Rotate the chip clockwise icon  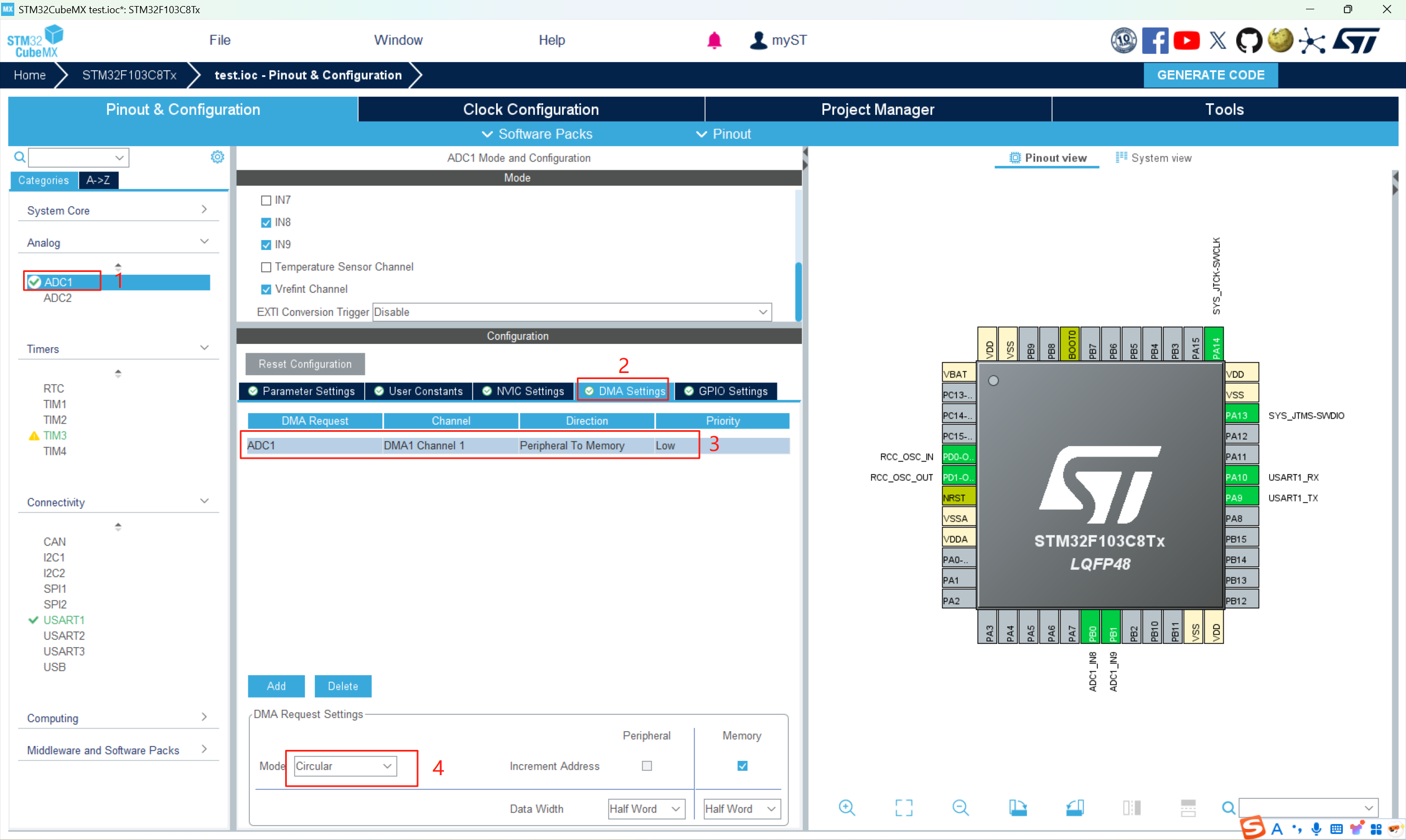(x=1018, y=808)
